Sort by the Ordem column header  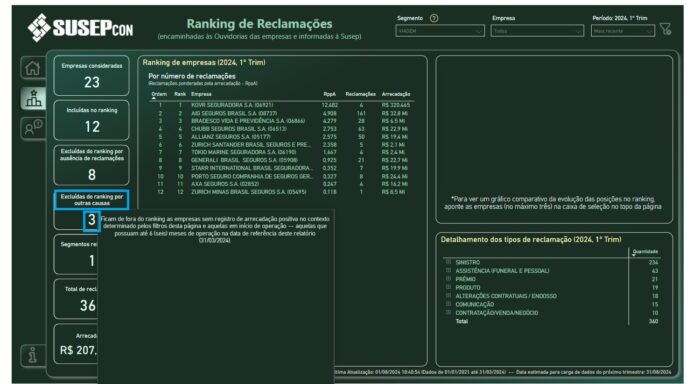click(x=159, y=94)
